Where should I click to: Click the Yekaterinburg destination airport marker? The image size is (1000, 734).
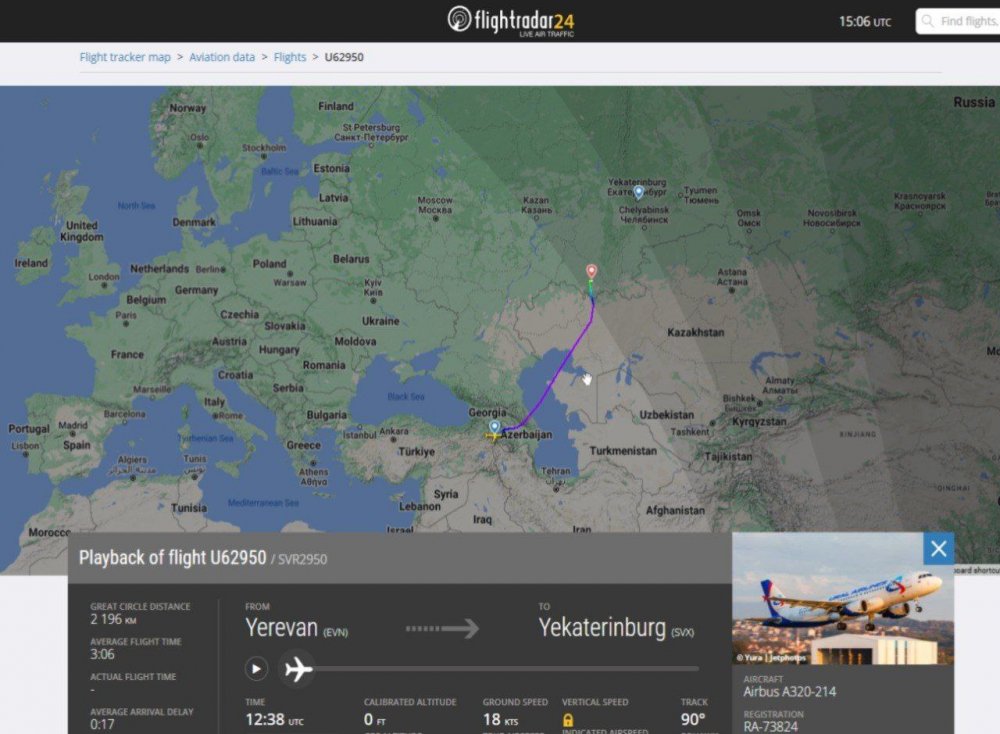tap(639, 192)
